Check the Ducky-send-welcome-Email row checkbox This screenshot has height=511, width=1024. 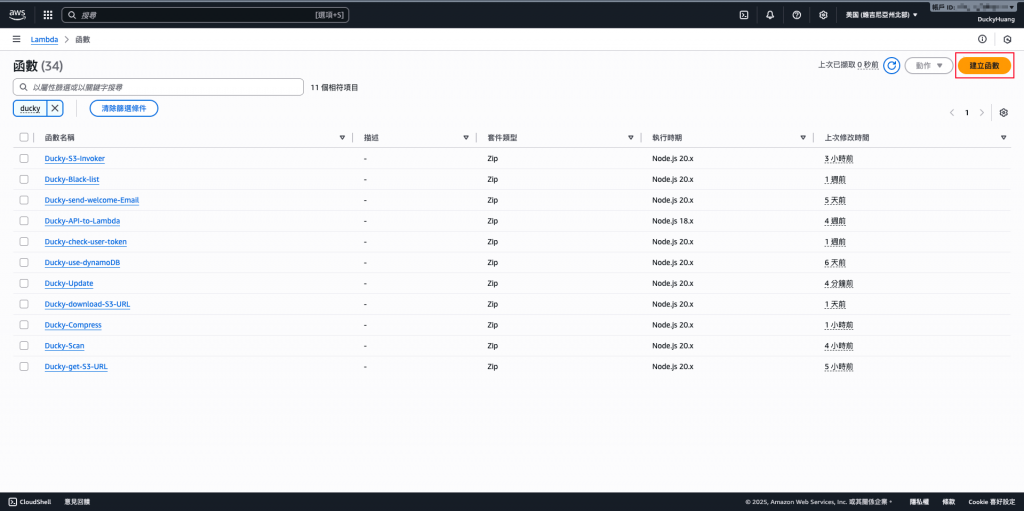pos(24,200)
